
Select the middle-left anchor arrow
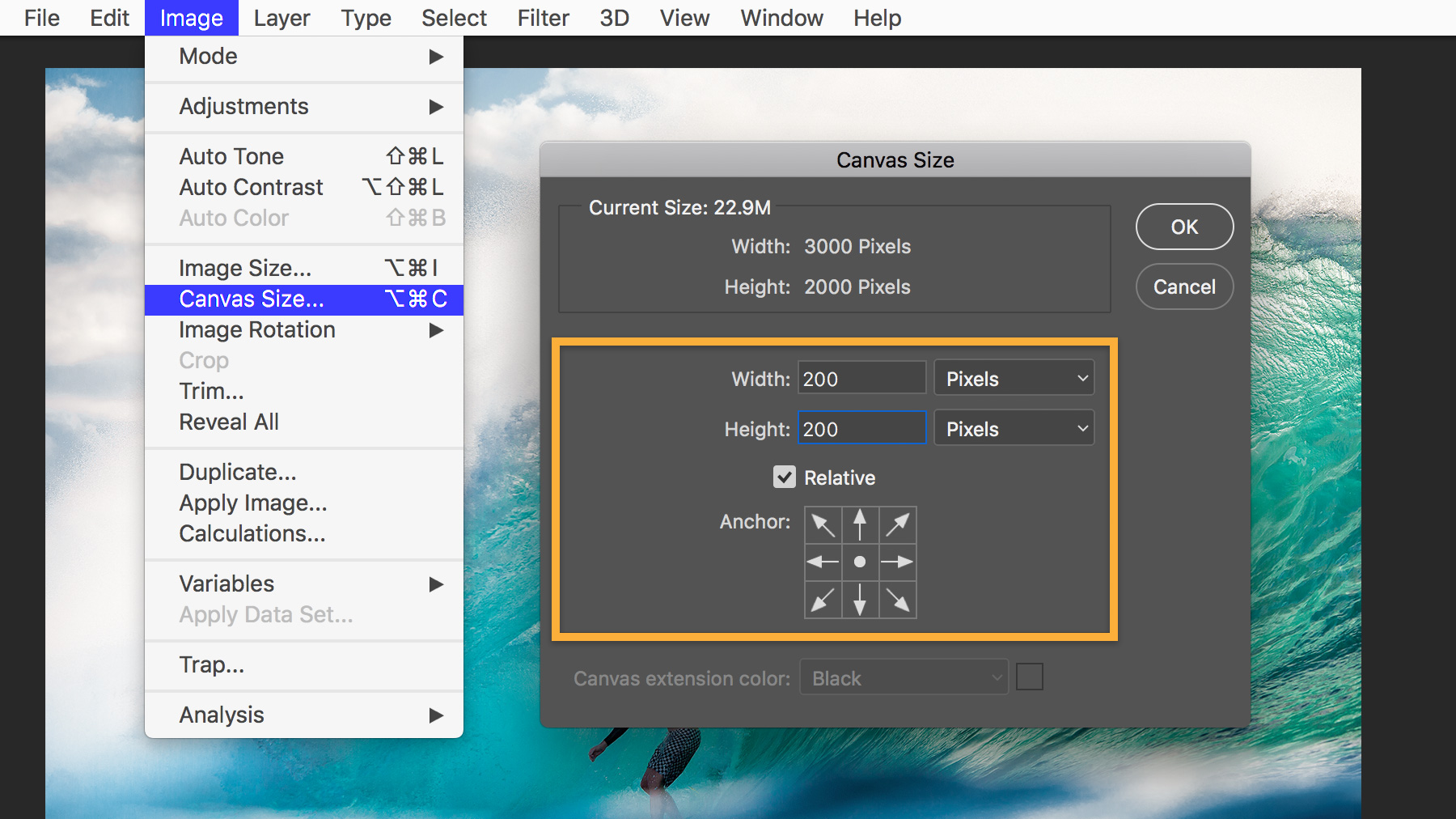point(823,562)
